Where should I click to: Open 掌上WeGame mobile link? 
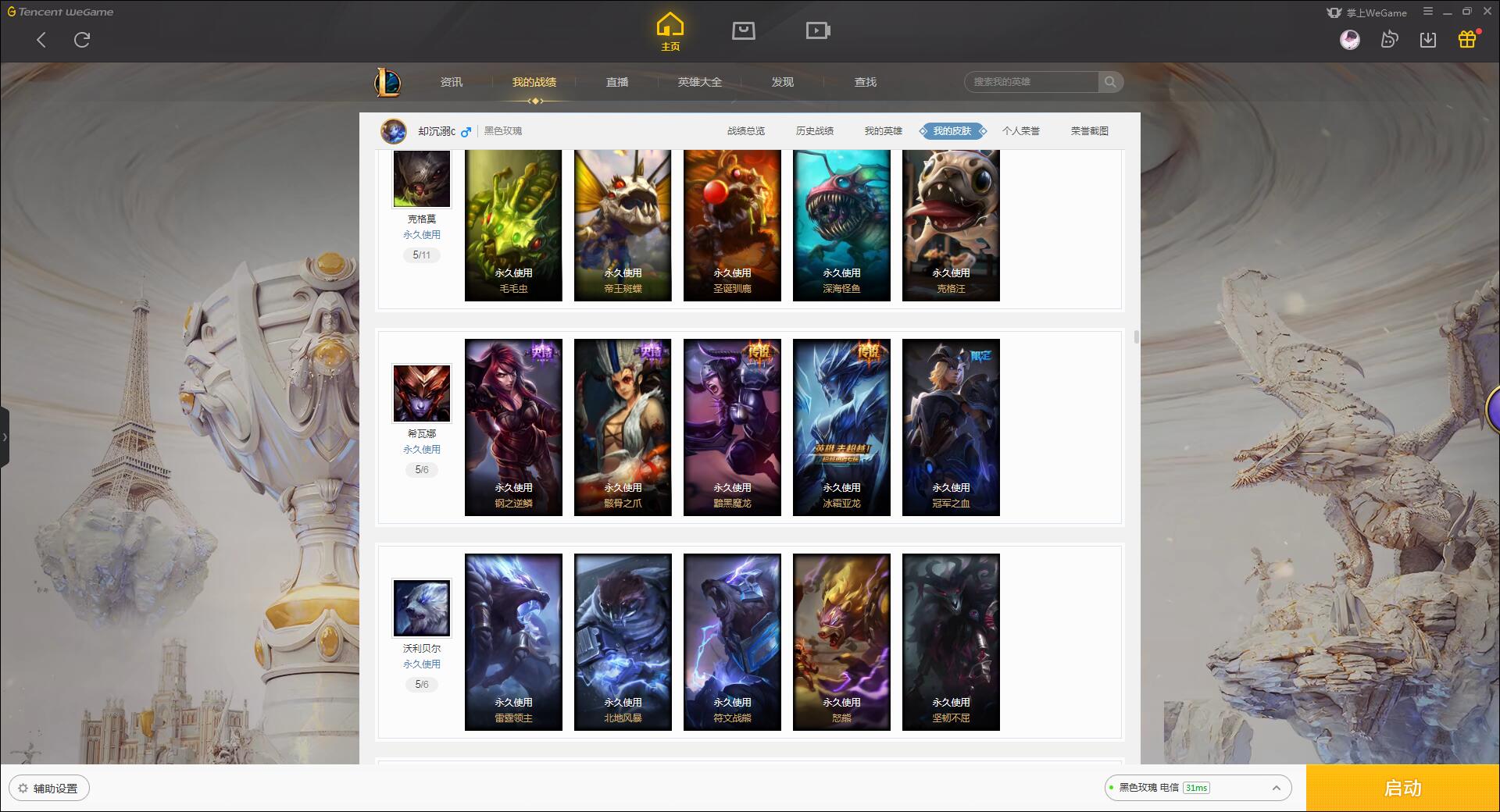coord(1366,12)
